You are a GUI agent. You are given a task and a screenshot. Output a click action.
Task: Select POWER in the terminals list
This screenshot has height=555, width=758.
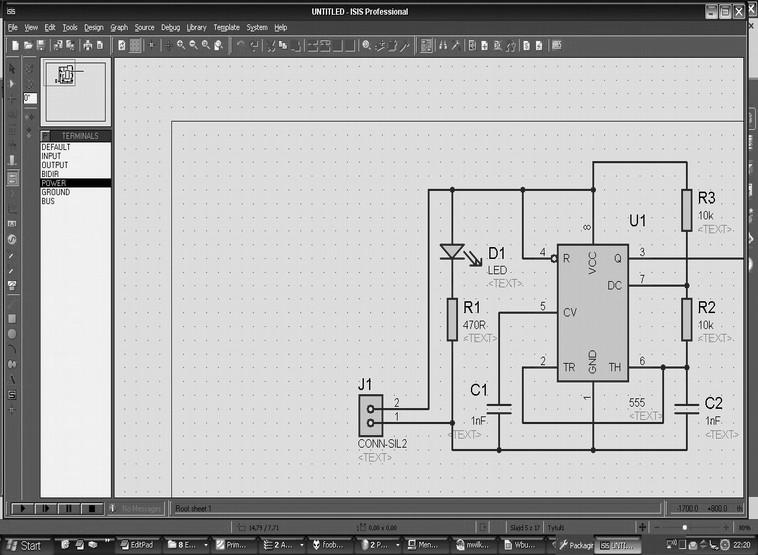(75, 183)
